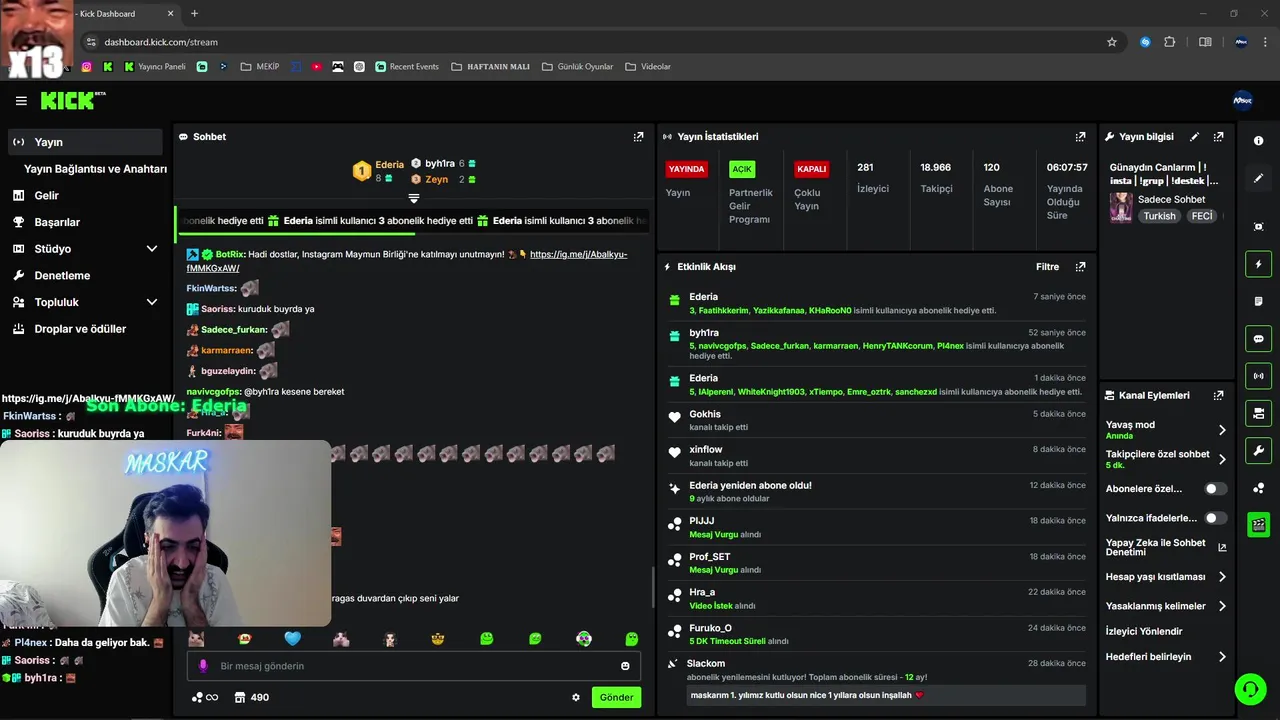1280x720 pixels.
Task: Toggle the lightning bolt icon in right sidebar
Action: [x=1258, y=264]
